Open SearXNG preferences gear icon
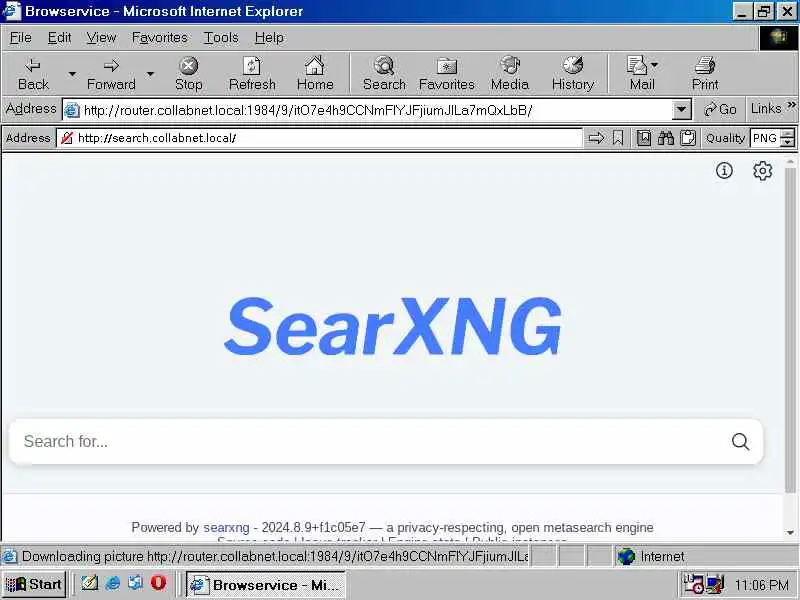800x600 pixels. pos(762,170)
